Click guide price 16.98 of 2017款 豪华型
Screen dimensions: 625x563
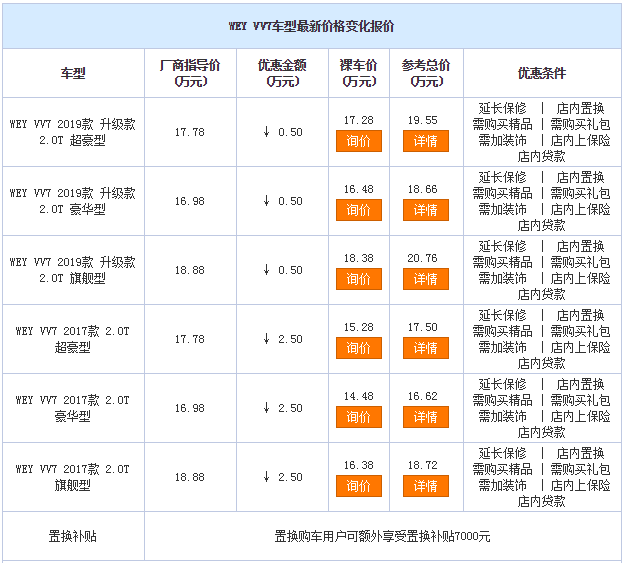pyautogui.click(x=190, y=408)
